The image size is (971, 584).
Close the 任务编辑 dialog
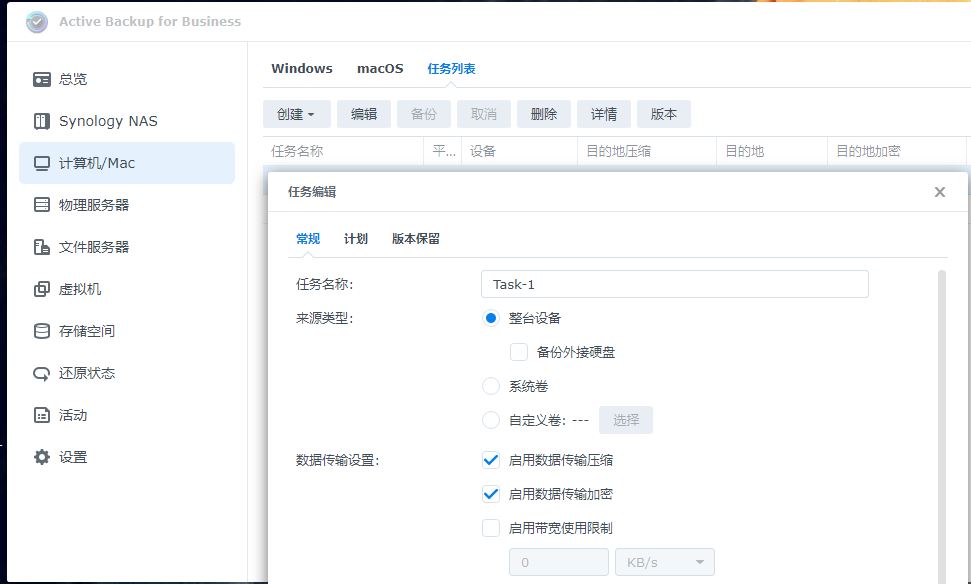(x=940, y=192)
